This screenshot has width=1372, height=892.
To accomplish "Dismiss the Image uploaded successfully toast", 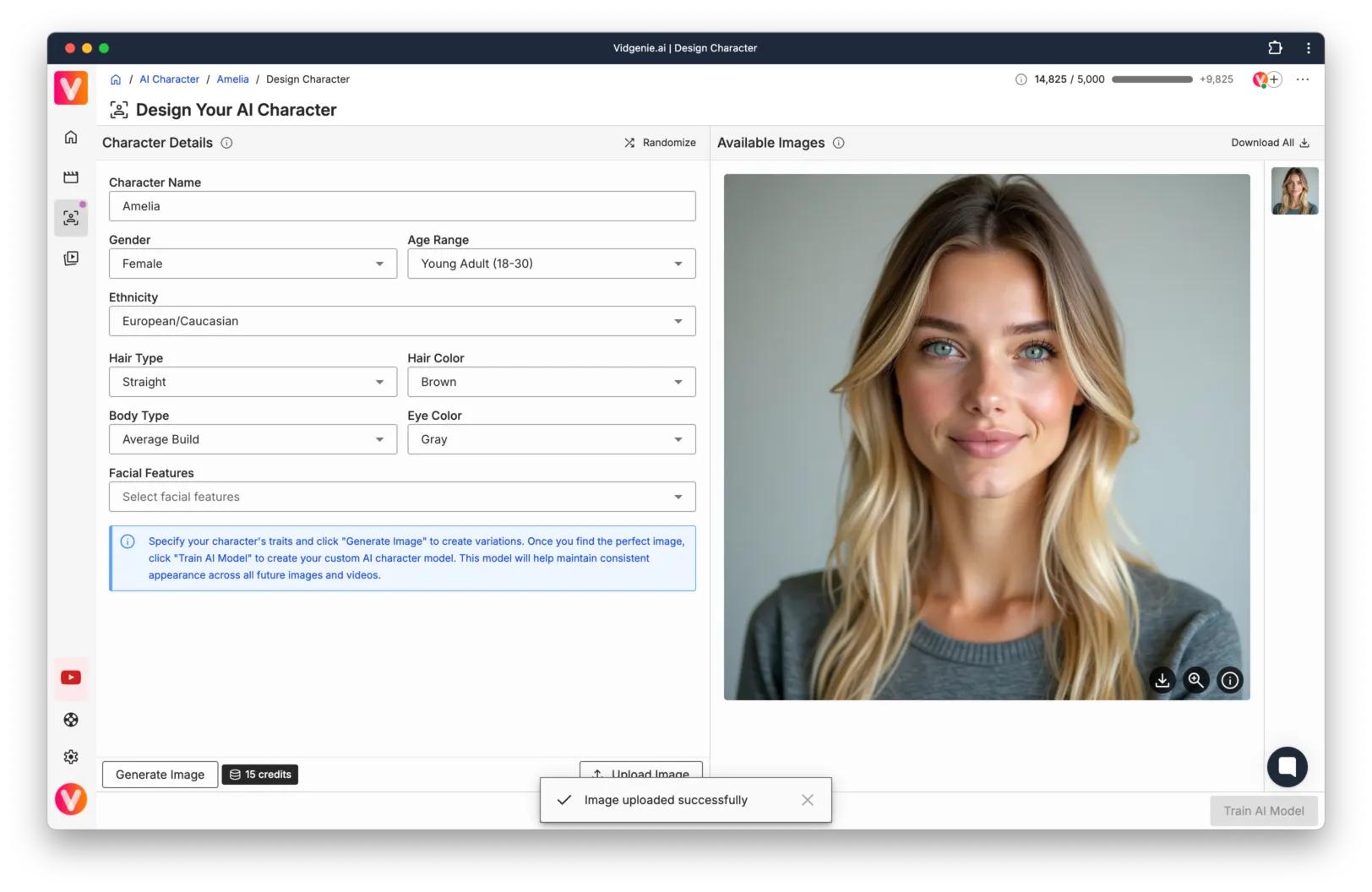I will click(x=808, y=800).
